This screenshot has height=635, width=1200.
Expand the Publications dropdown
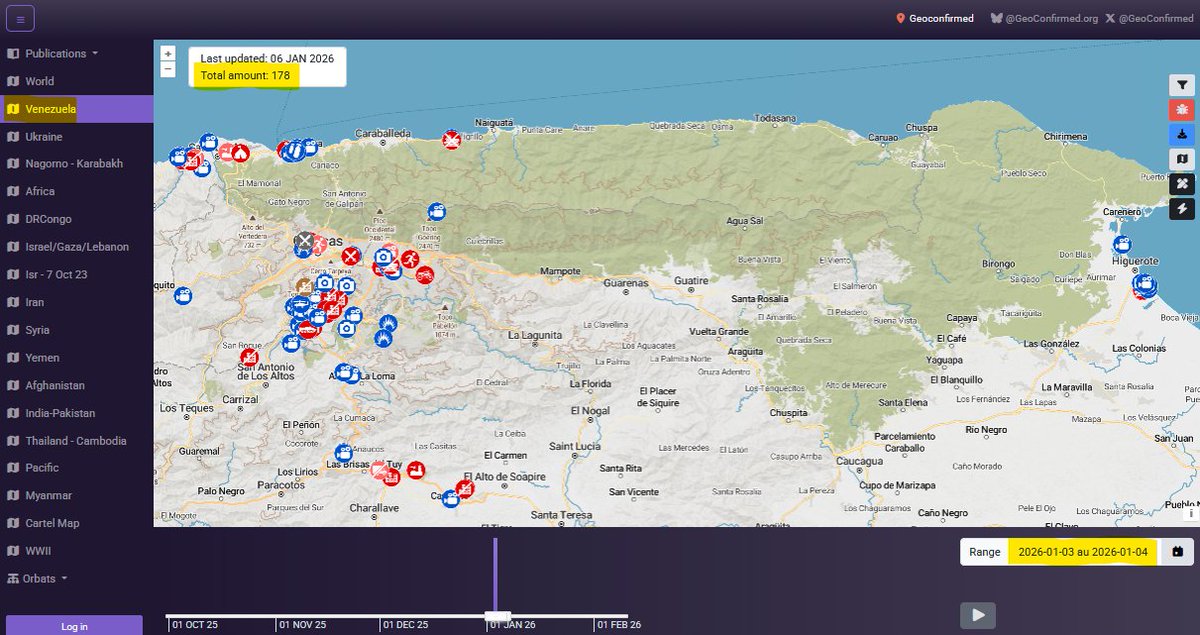[53, 53]
